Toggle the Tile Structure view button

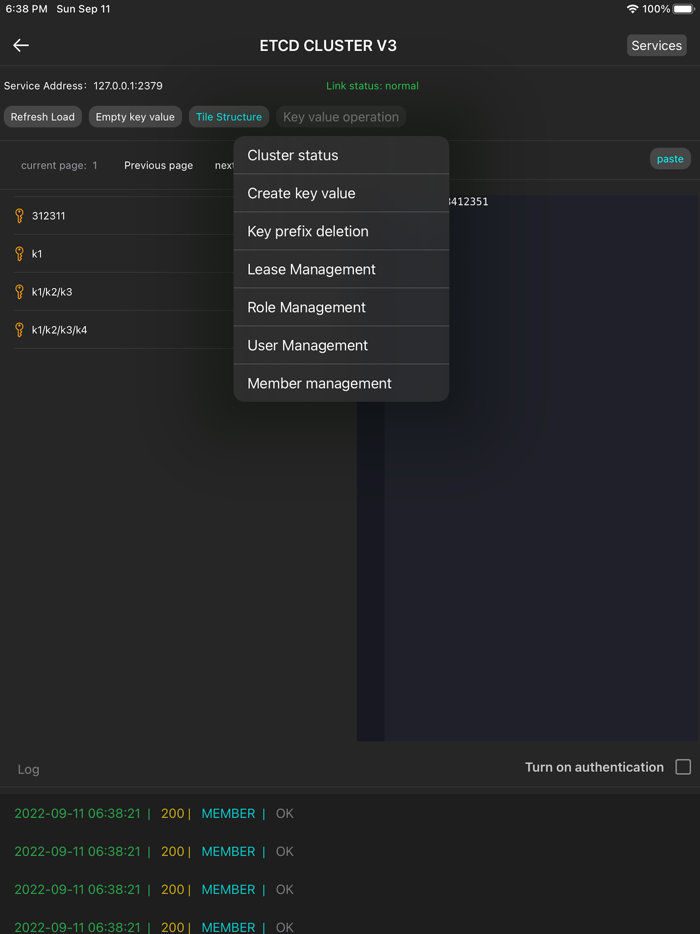[229, 117]
